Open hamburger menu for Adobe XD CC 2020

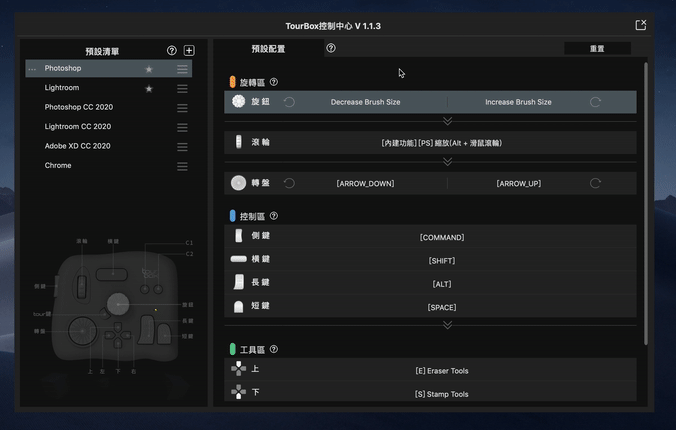pos(182,147)
